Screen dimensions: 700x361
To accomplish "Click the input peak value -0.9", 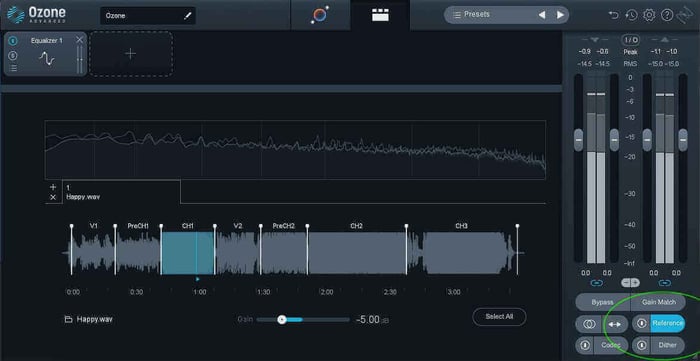I will click(x=584, y=52).
